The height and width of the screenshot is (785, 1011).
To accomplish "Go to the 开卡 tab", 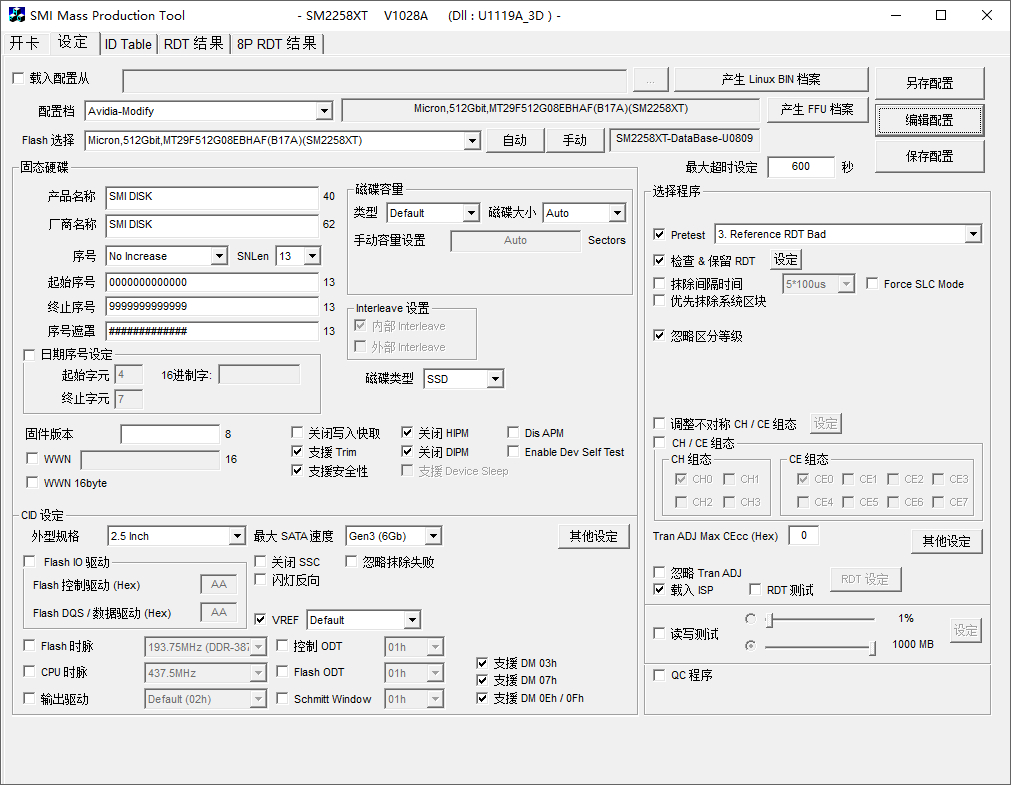I will click(x=25, y=44).
